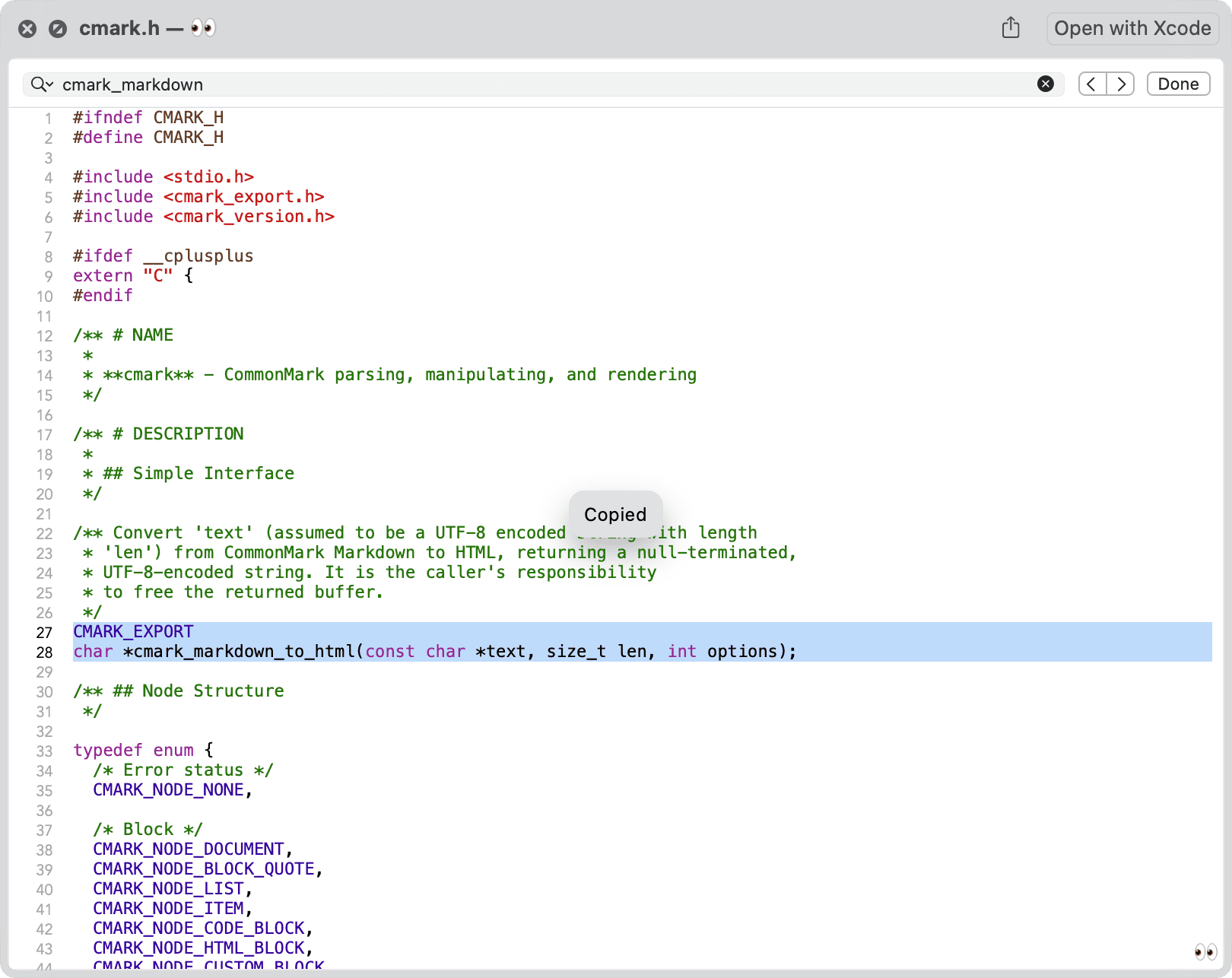Screen dimensions: 1232x978
Task: Click the 'CommonMark parsing, manipulating' comment line
Action: [389, 375]
